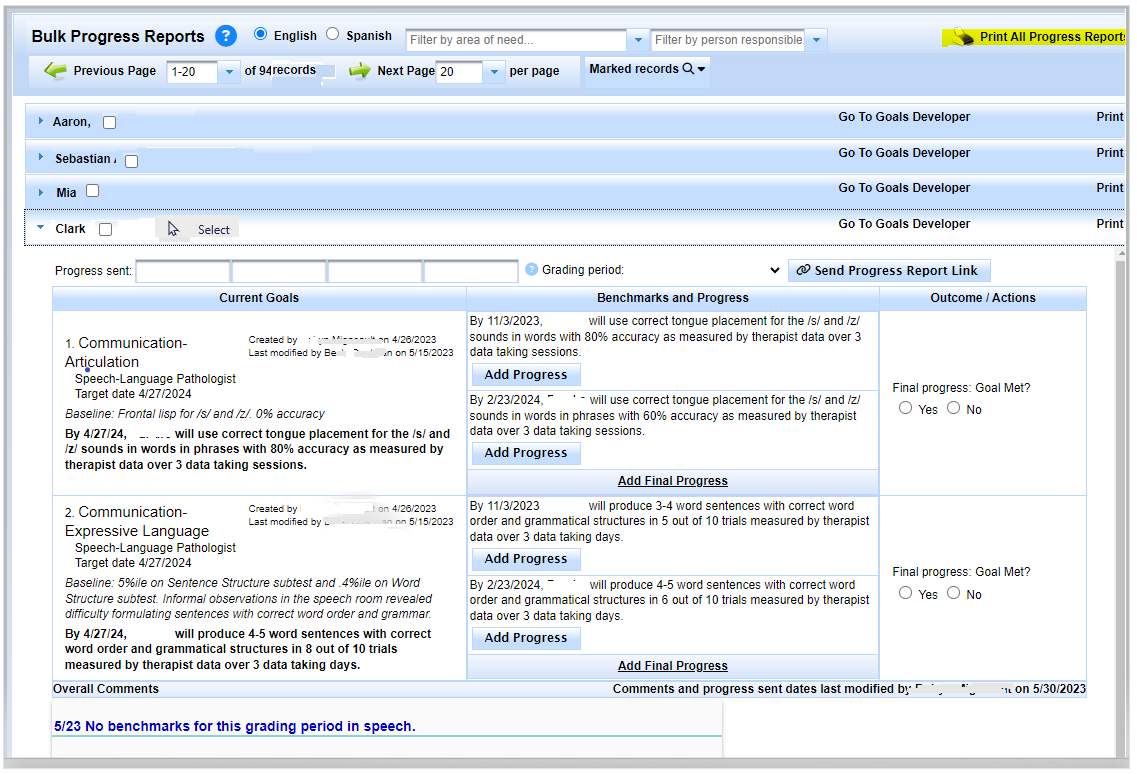The image size is (1137, 774).
Task: Click Print in Clark's row
Action: coord(1109,224)
